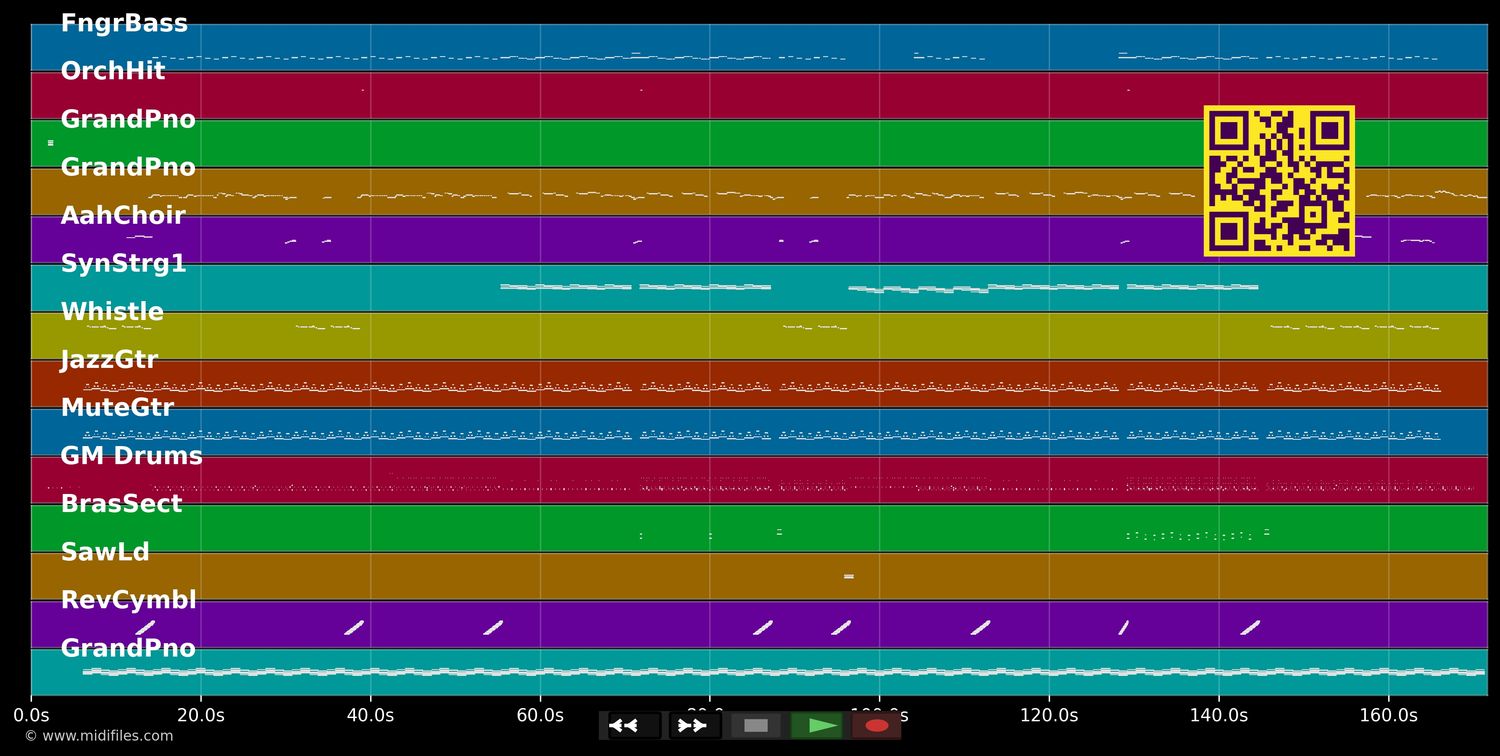Toggle the Whistle track
This screenshot has width=1500, height=756.
pyautogui.click(x=112, y=311)
